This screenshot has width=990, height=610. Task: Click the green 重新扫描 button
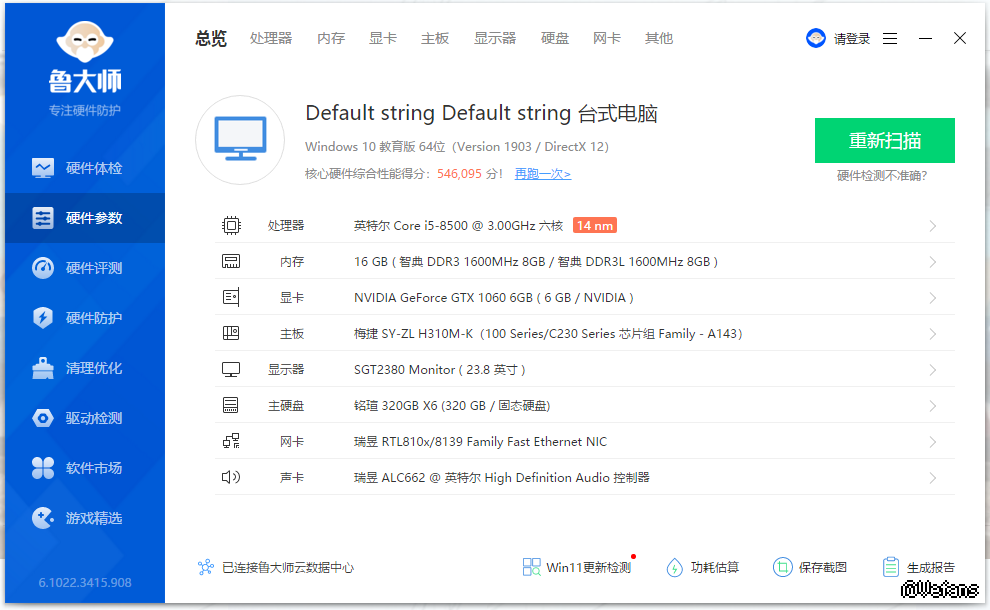click(884, 140)
